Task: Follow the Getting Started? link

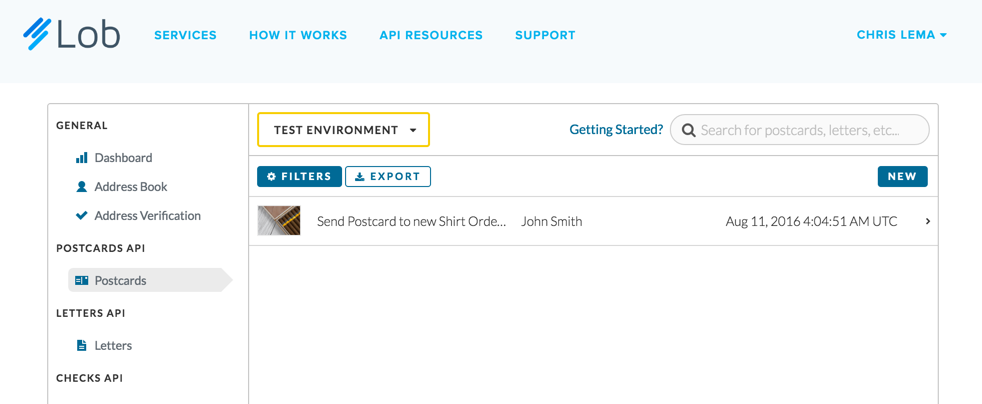Action: 616,130
